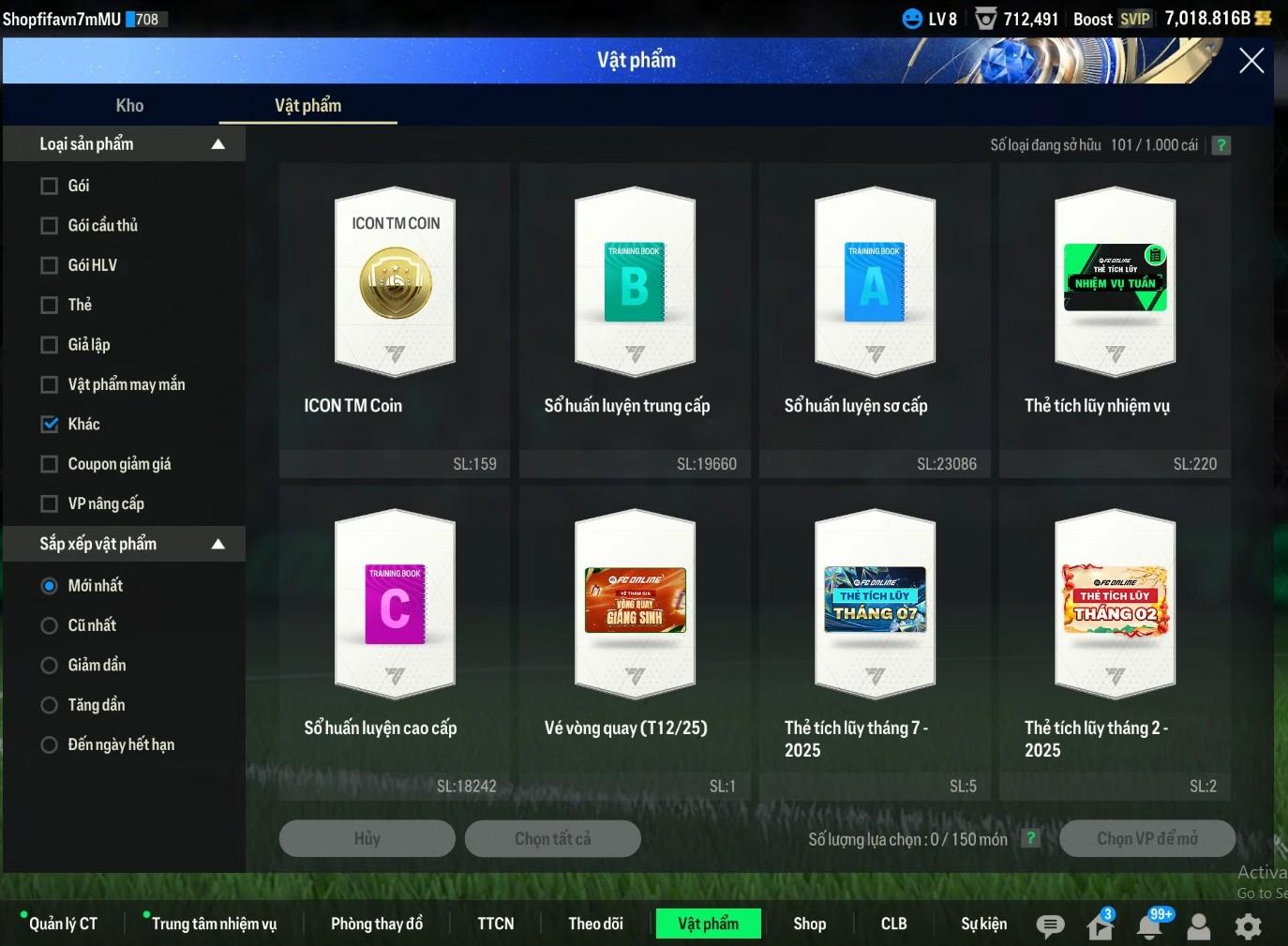Image resolution: width=1288 pixels, height=946 pixels.
Task: Collapse the Sắp xếp vật phẩm section
Action: 217,544
